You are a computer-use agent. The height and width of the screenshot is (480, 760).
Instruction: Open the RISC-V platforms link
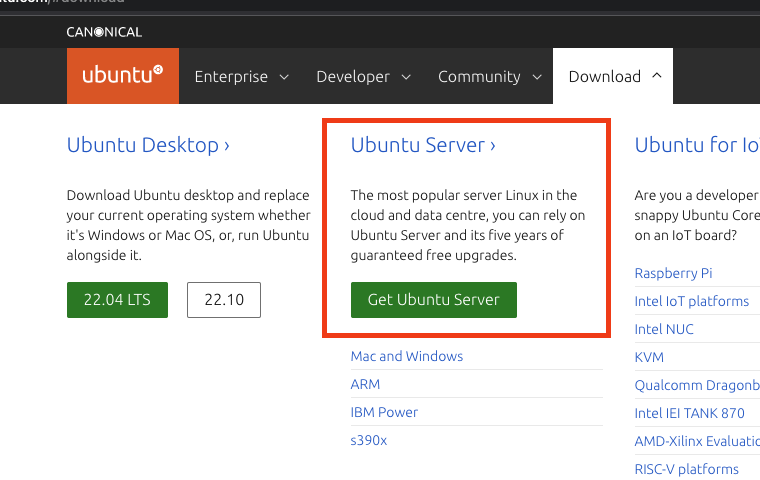point(686,469)
